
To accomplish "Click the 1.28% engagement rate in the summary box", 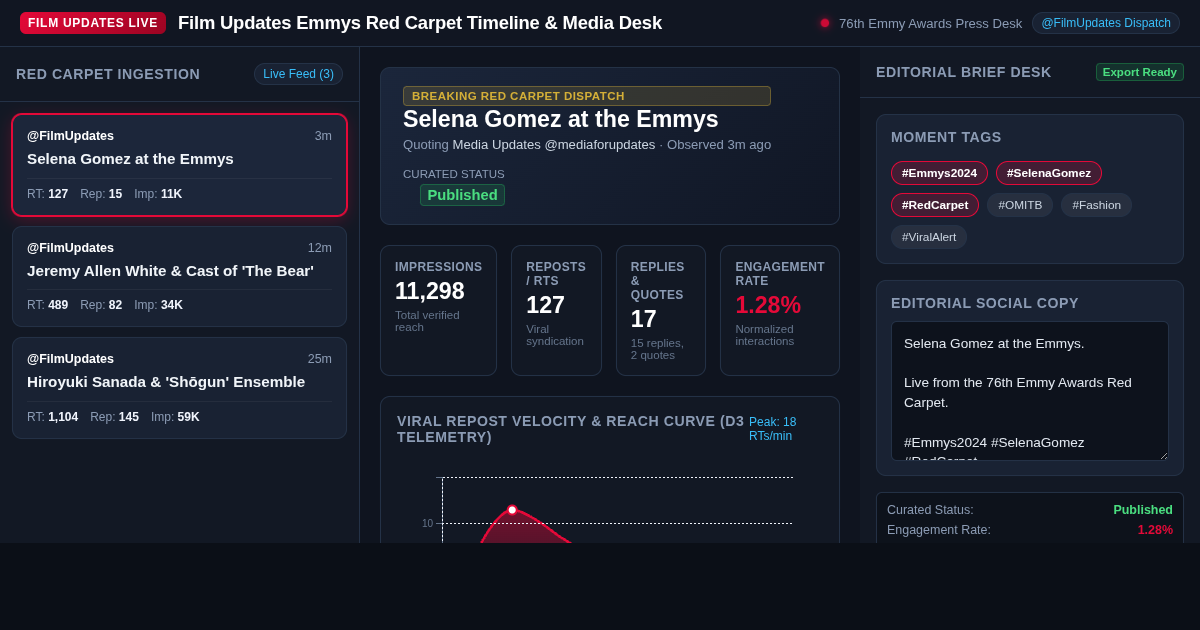I will (1155, 530).
